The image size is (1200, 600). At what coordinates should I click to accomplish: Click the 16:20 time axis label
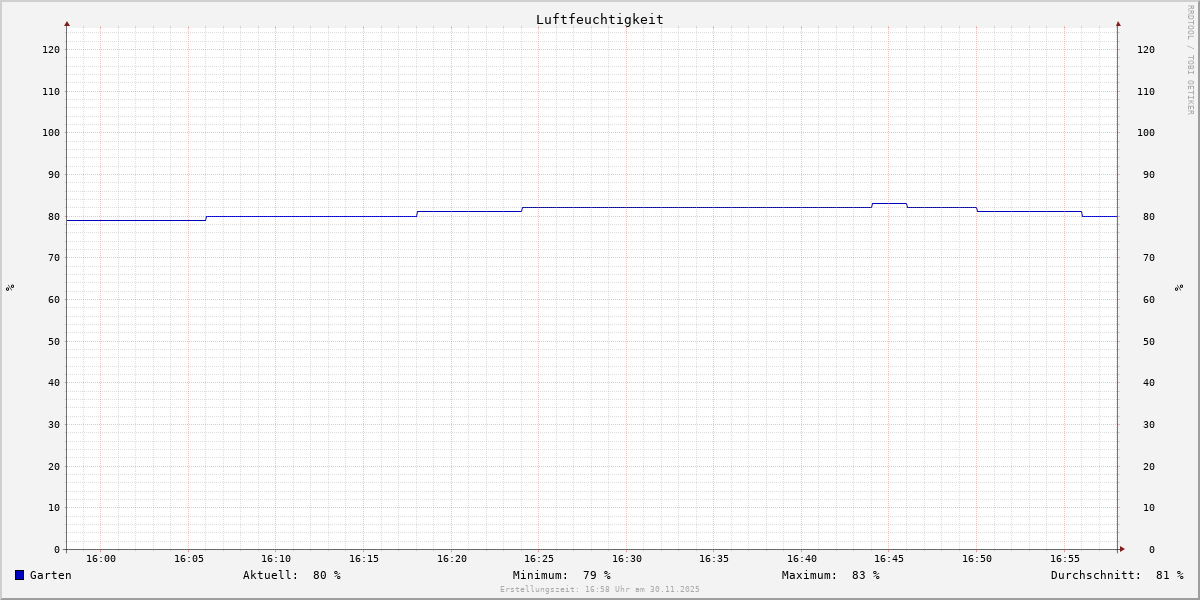pos(452,558)
